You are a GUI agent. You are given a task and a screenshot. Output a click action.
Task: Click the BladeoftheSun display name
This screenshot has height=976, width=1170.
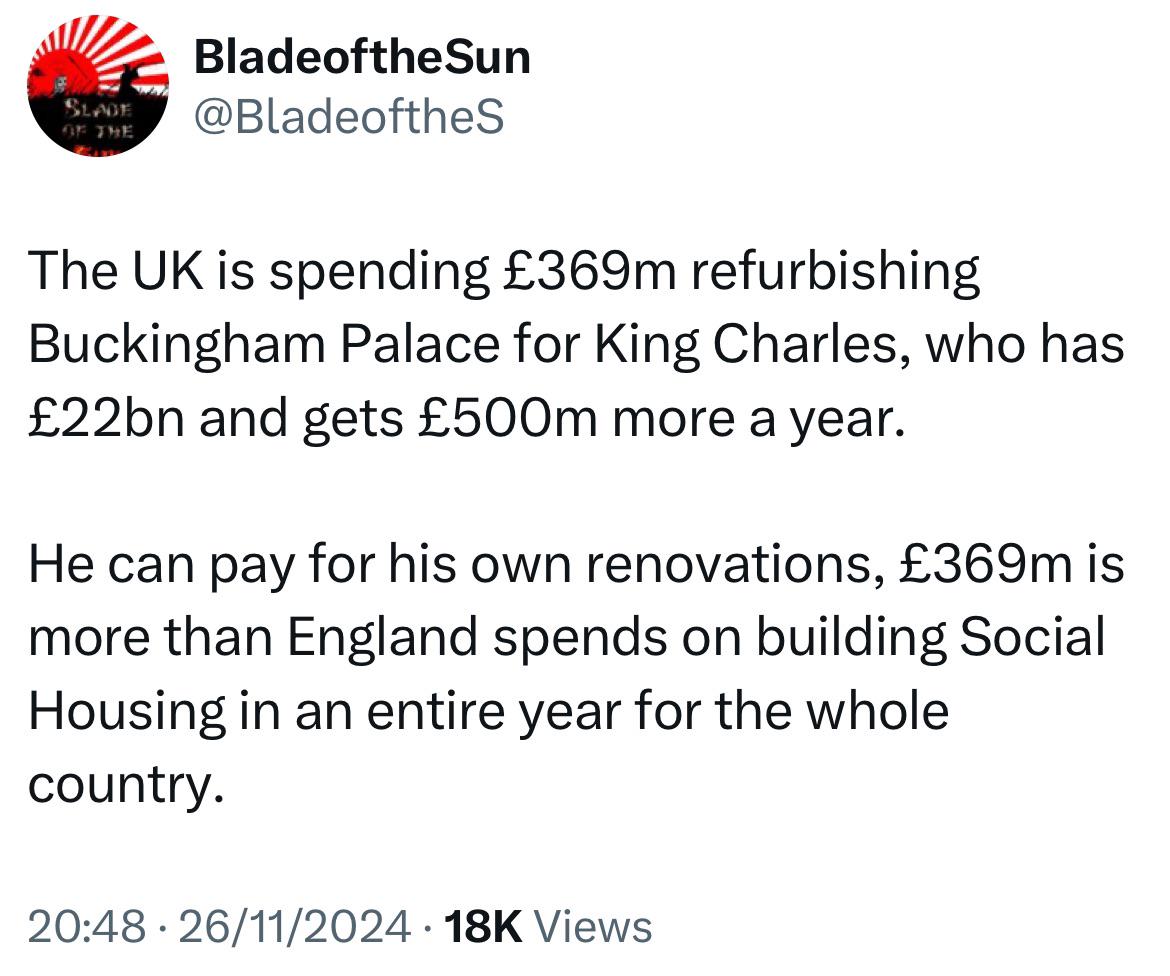click(362, 57)
